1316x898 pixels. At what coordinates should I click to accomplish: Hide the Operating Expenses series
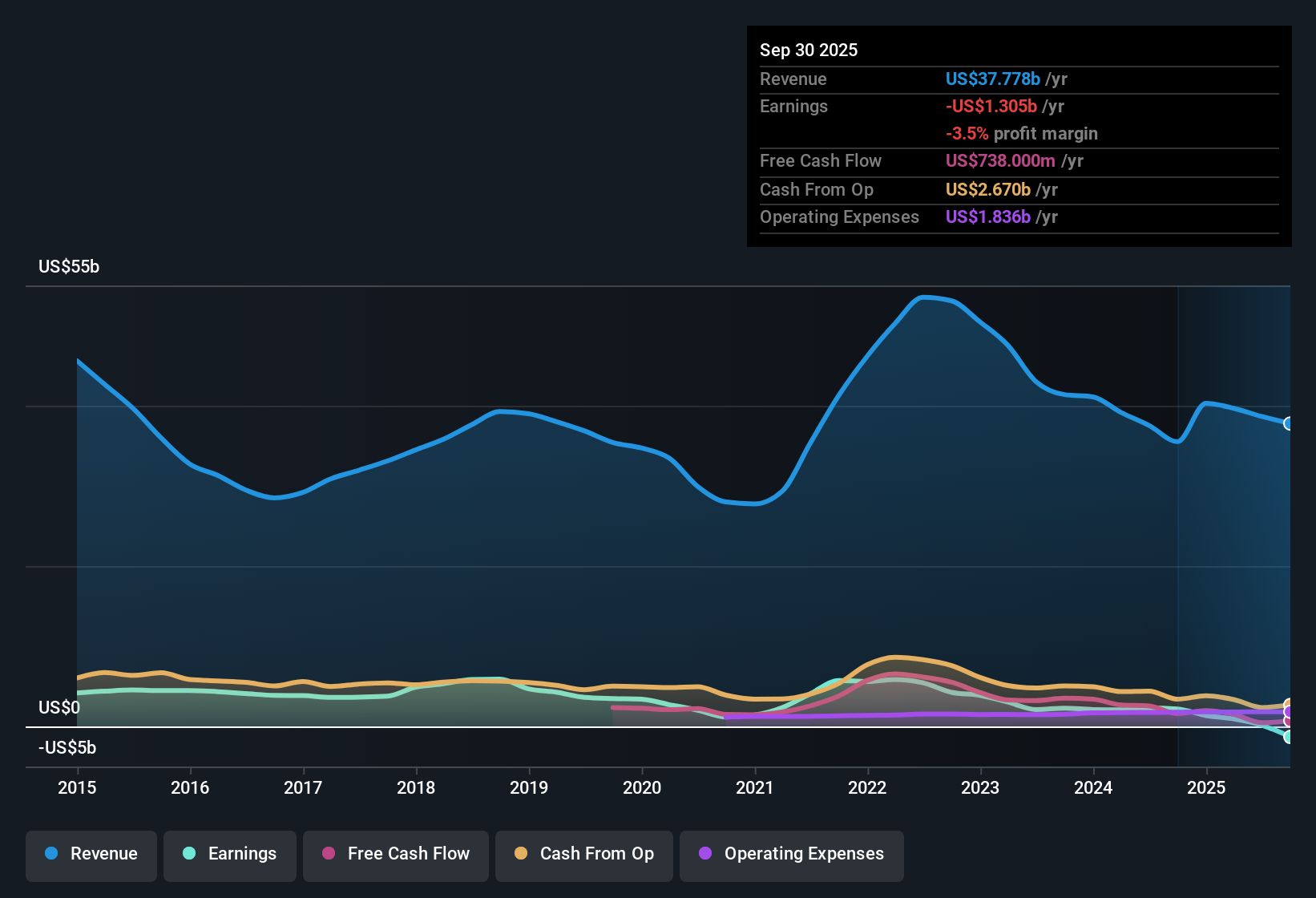[791, 854]
